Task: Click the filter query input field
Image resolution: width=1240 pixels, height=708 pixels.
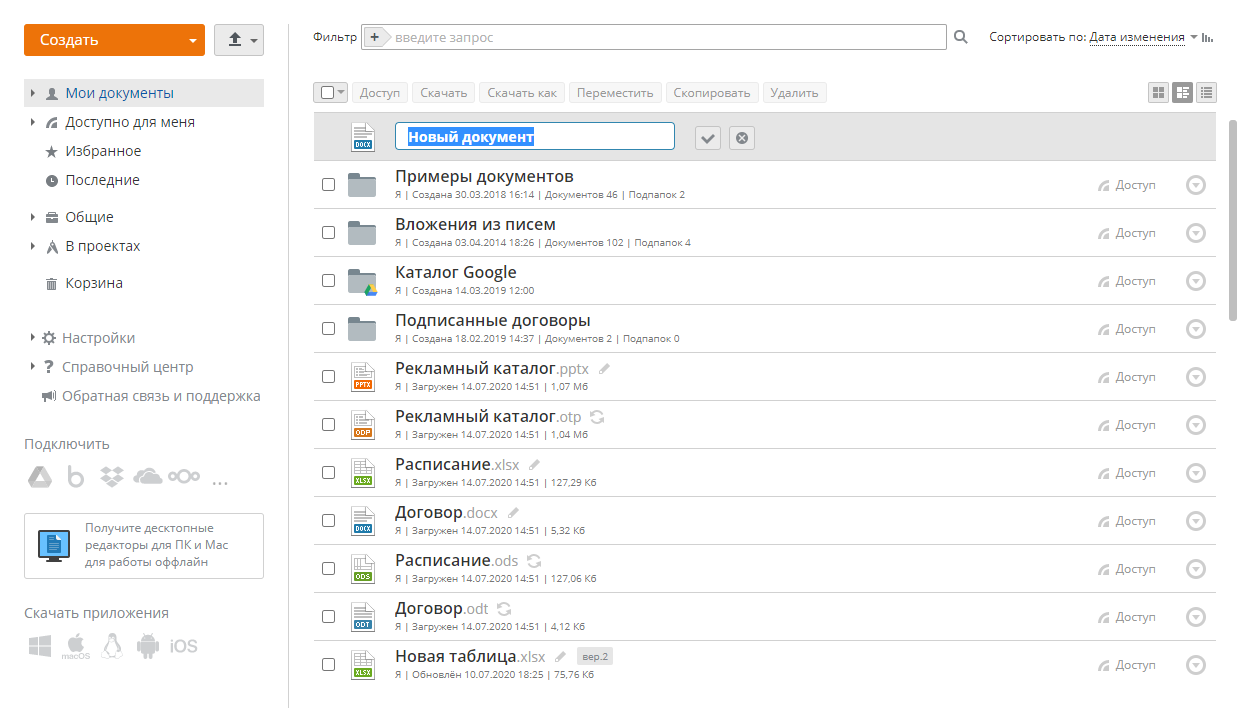Action: pyautogui.click(x=668, y=37)
